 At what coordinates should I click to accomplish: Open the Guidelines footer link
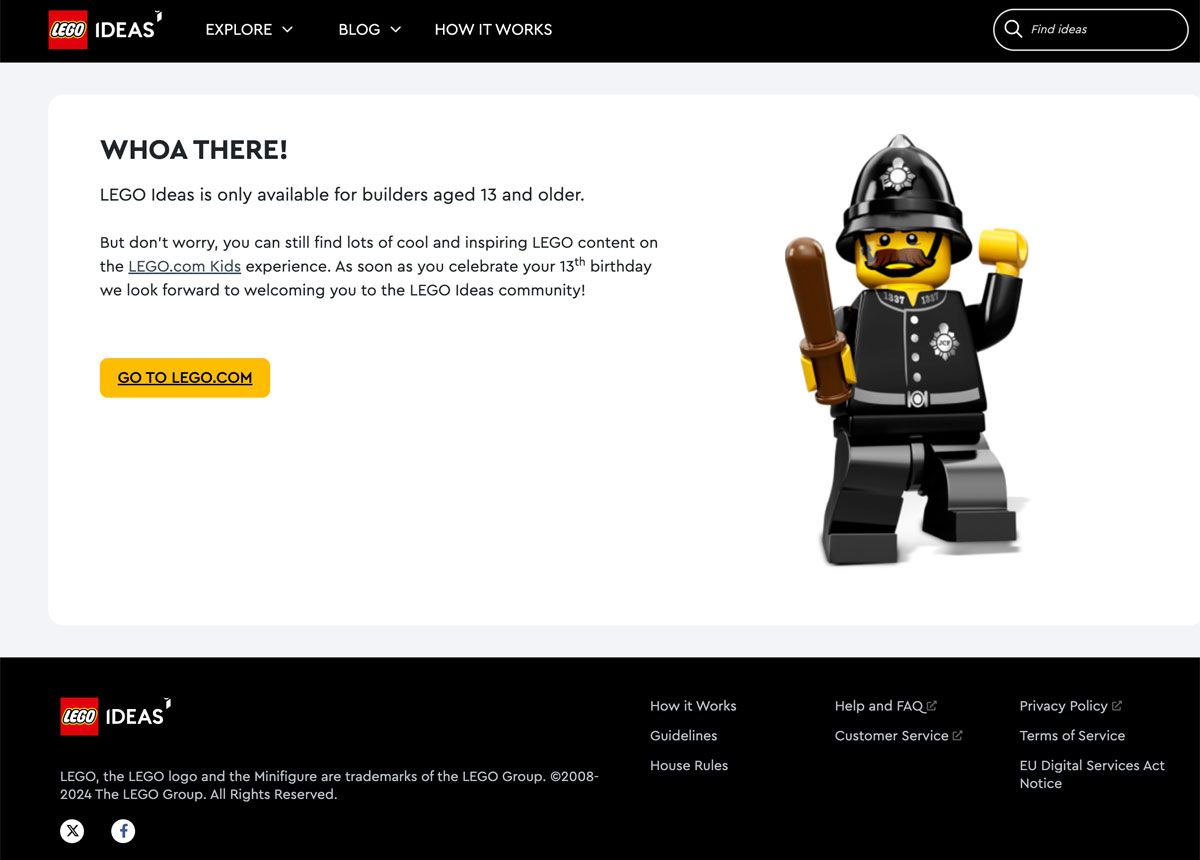pyautogui.click(x=683, y=736)
